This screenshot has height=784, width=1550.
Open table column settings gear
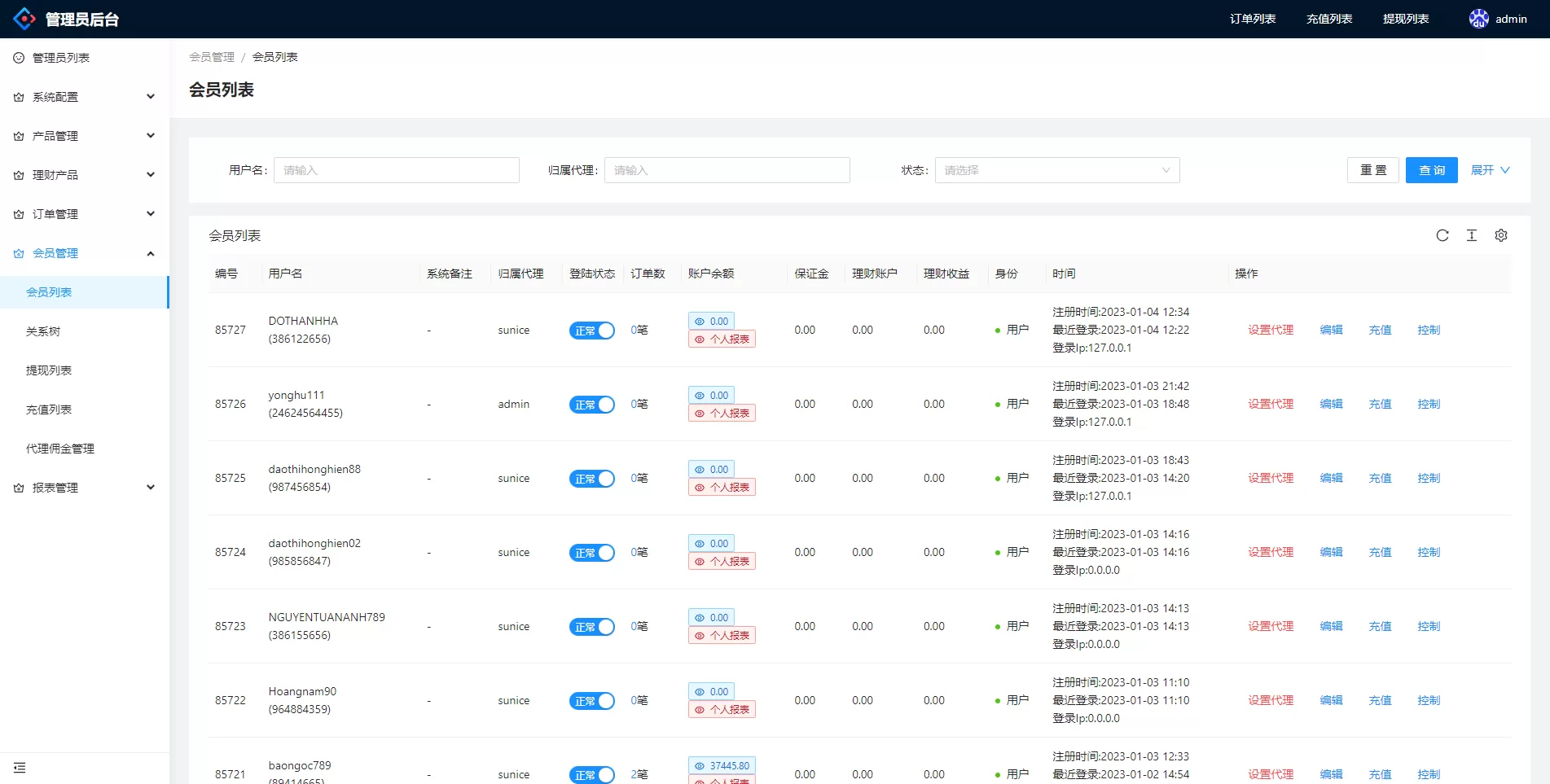pyautogui.click(x=1501, y=235)
